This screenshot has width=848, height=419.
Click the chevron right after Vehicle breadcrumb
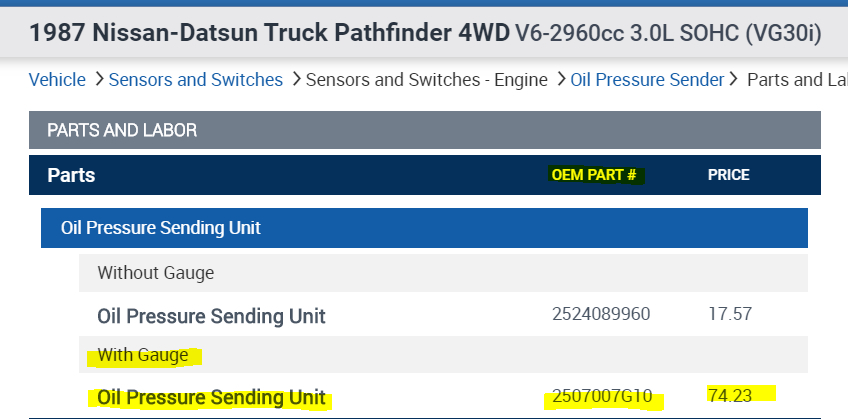[x=98, y=79]
